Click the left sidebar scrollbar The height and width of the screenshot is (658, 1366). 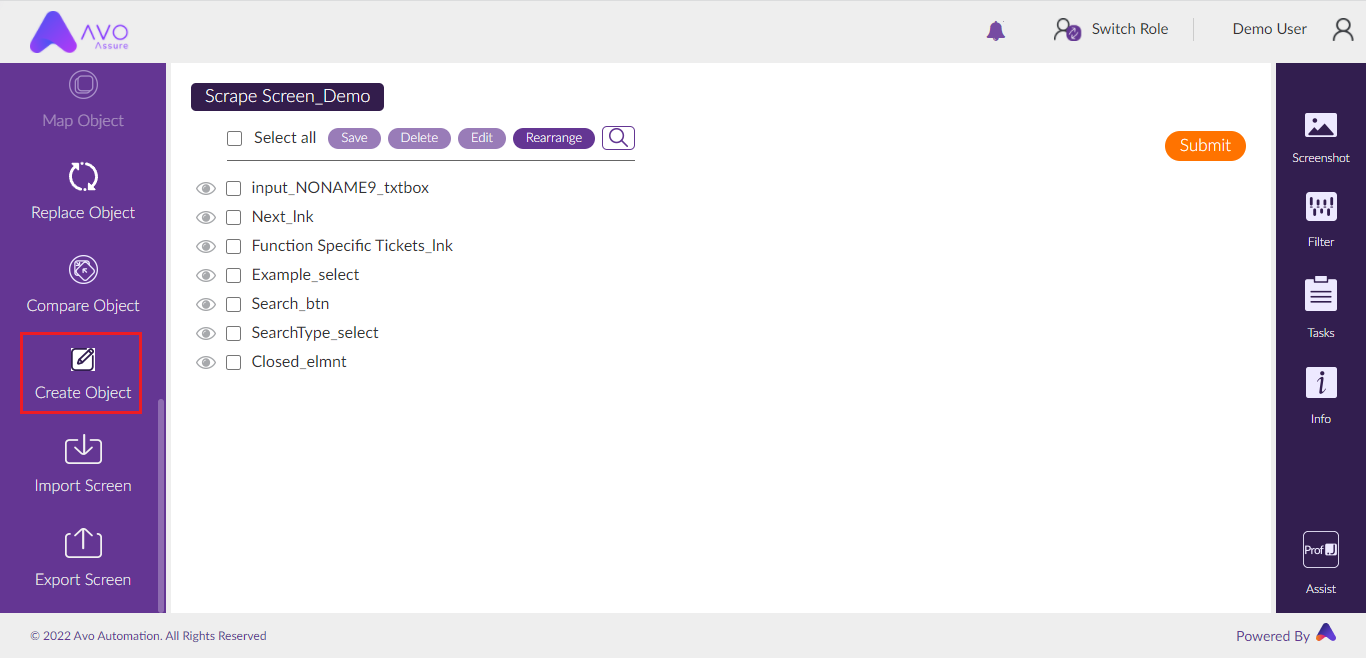[162, 505]
